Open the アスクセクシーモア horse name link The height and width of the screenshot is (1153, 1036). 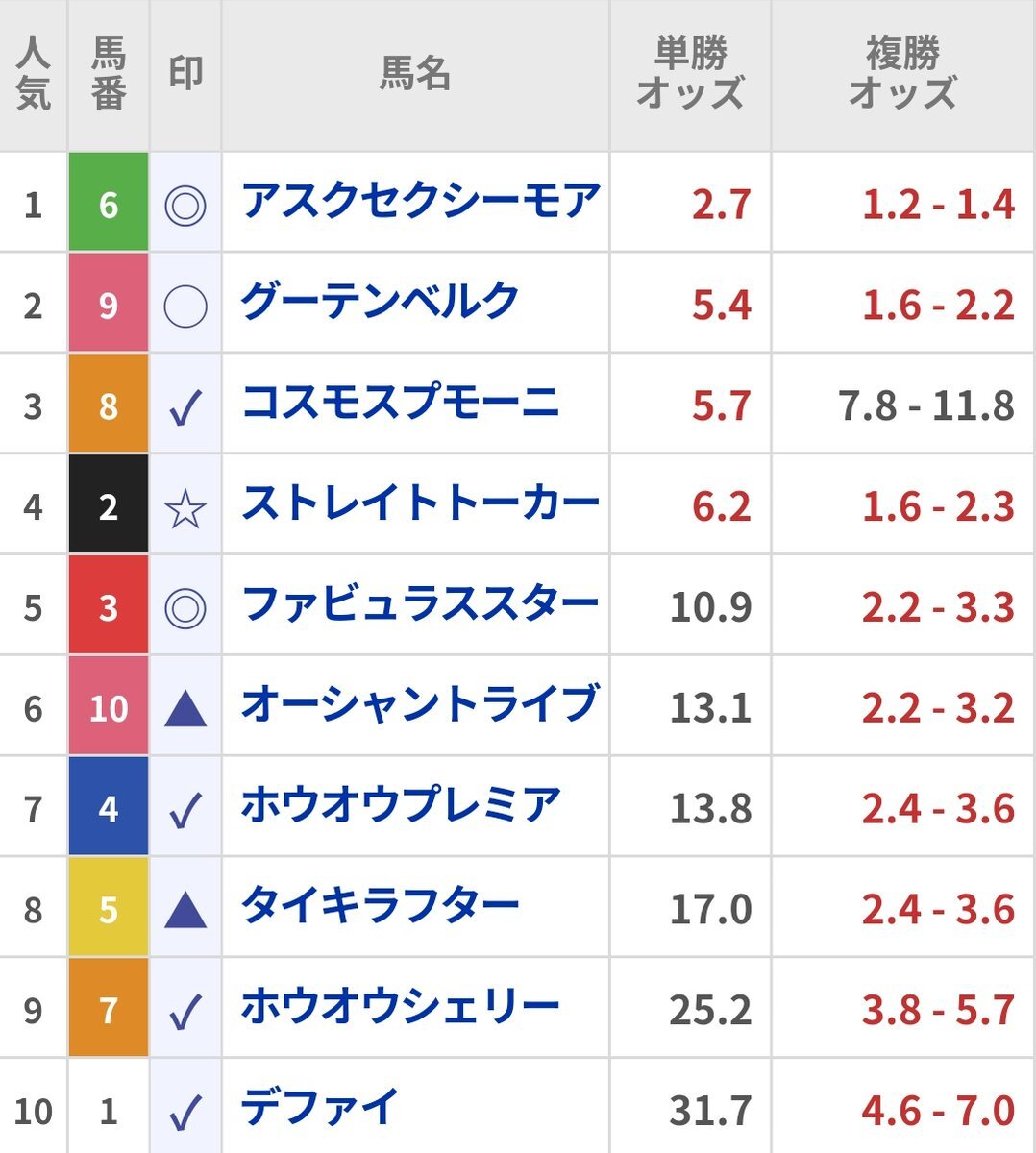(x=420, y=202)
